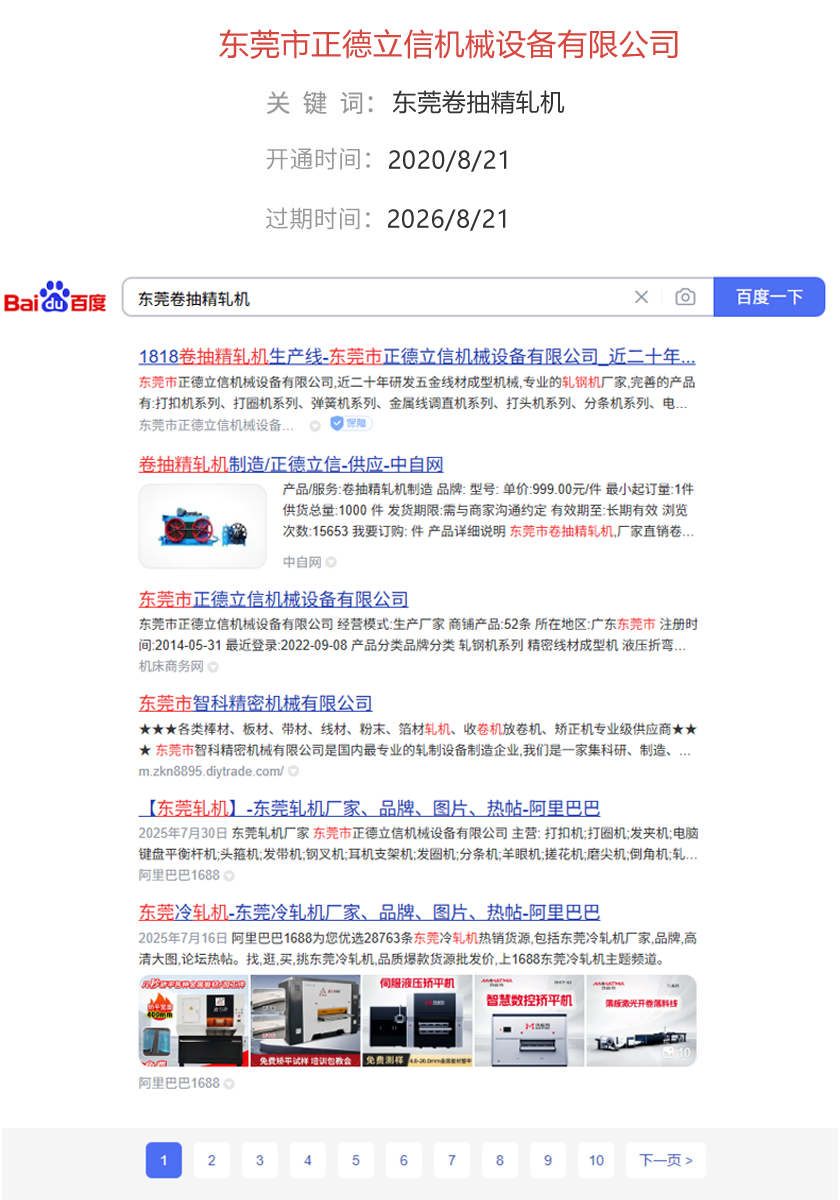Viewport: 840px width, 1200px height.
Task: Open 东莞冷轧机 阿里巴巴 result link
Action: tap(369, 912)
